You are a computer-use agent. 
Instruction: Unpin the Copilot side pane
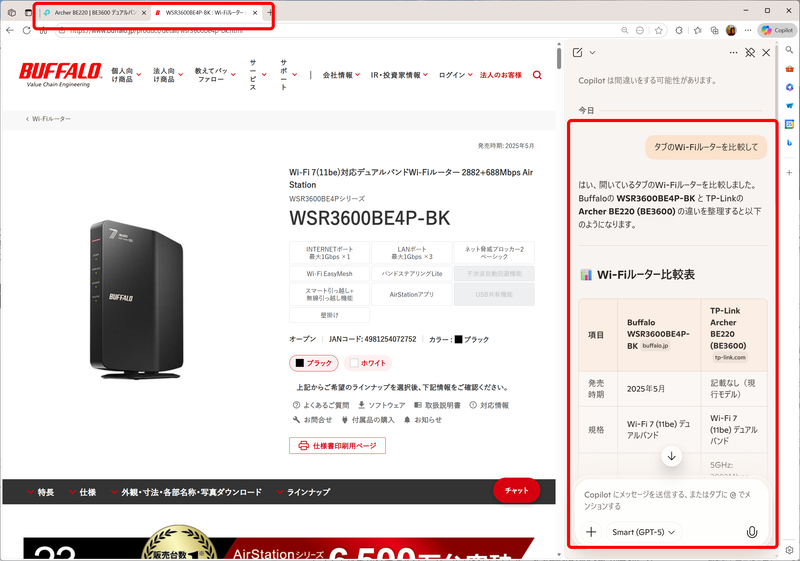[750, 53]
